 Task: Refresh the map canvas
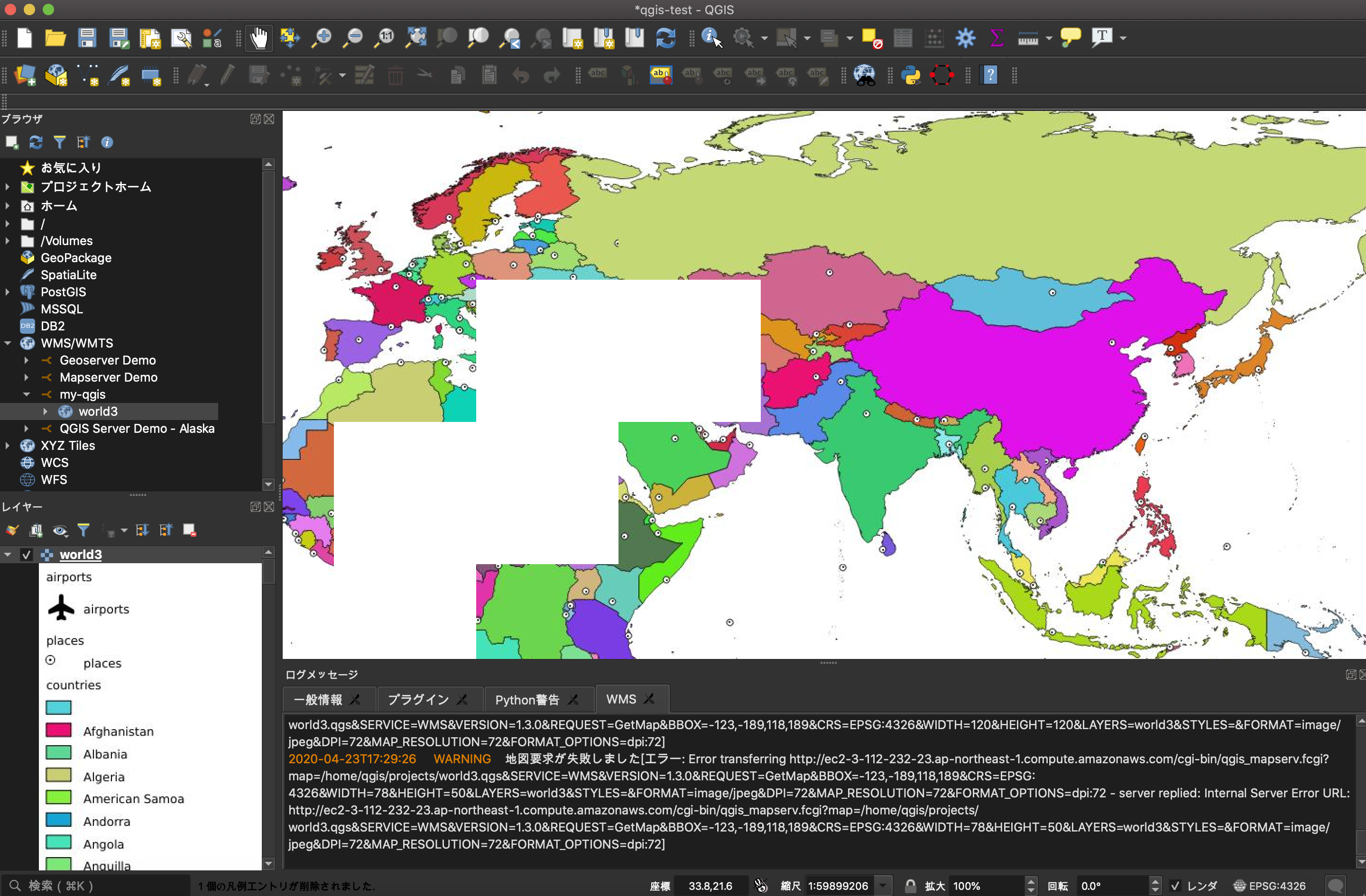(x=666, y=38)
